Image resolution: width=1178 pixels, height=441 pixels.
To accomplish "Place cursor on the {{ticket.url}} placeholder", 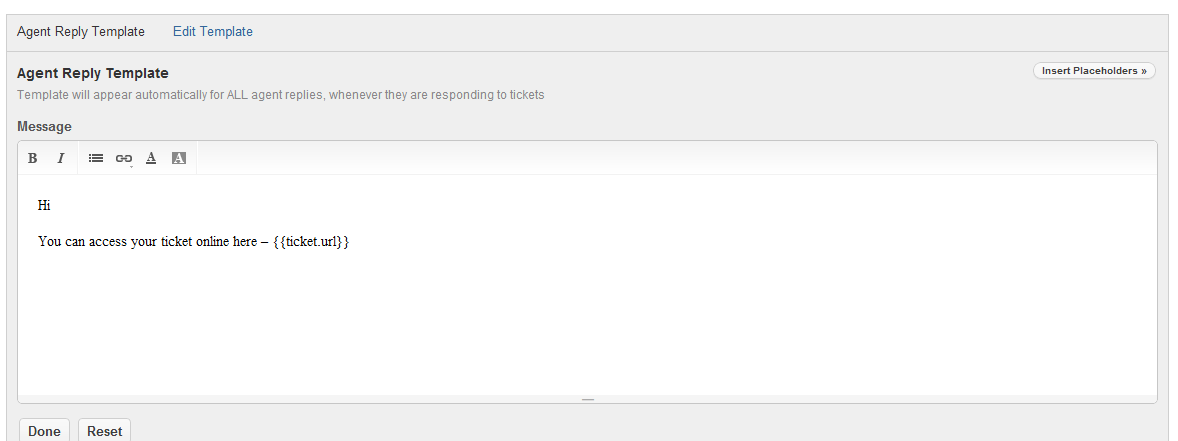I will (311, 242).
